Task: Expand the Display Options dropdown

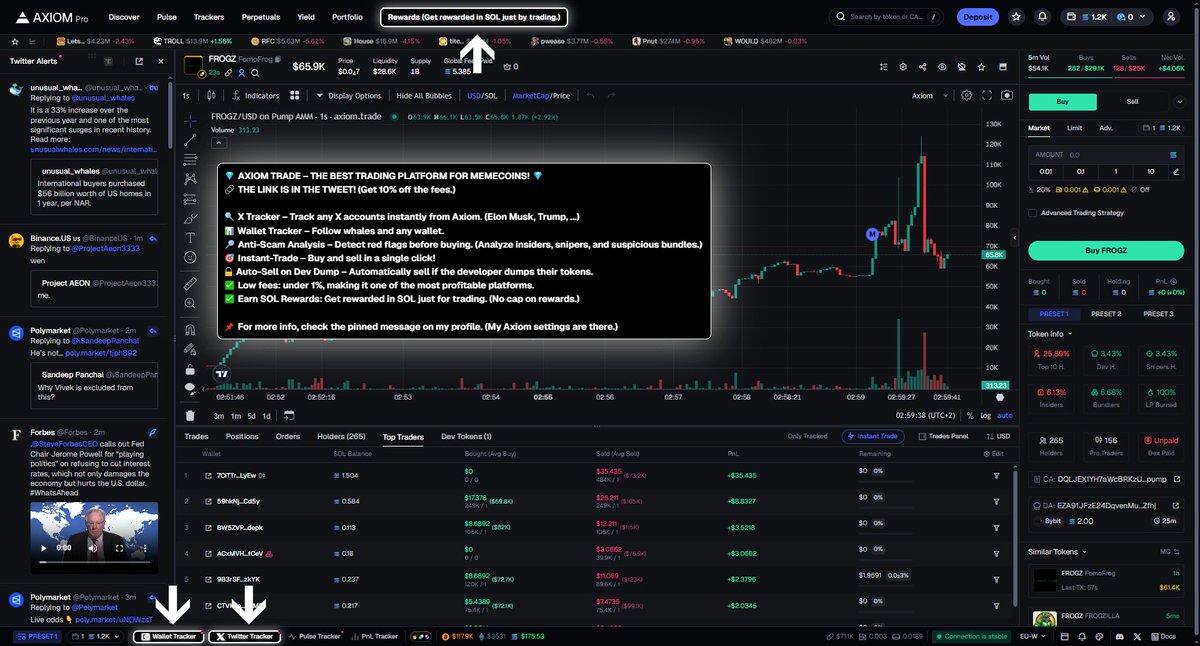Action: (348, 96)
